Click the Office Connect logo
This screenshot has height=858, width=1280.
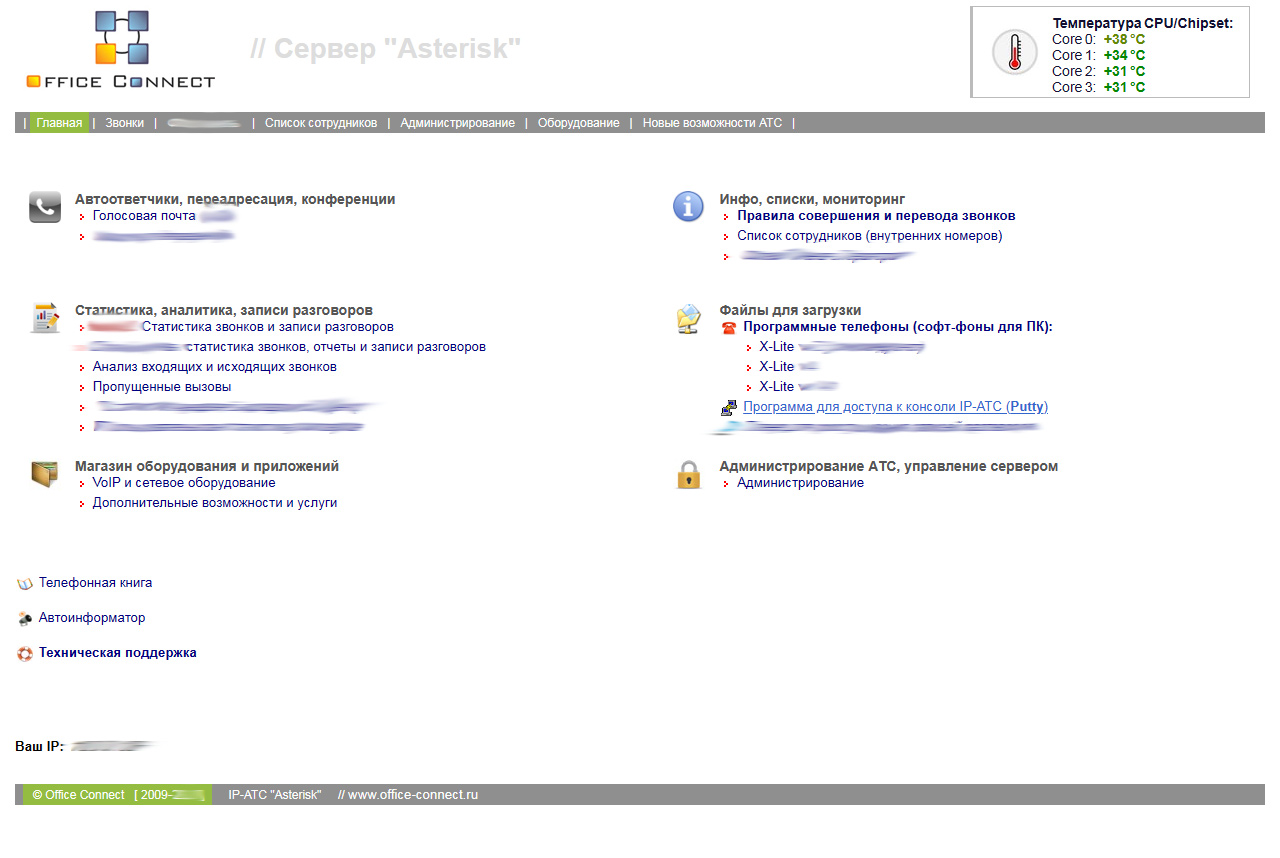[x=121, y=50]
